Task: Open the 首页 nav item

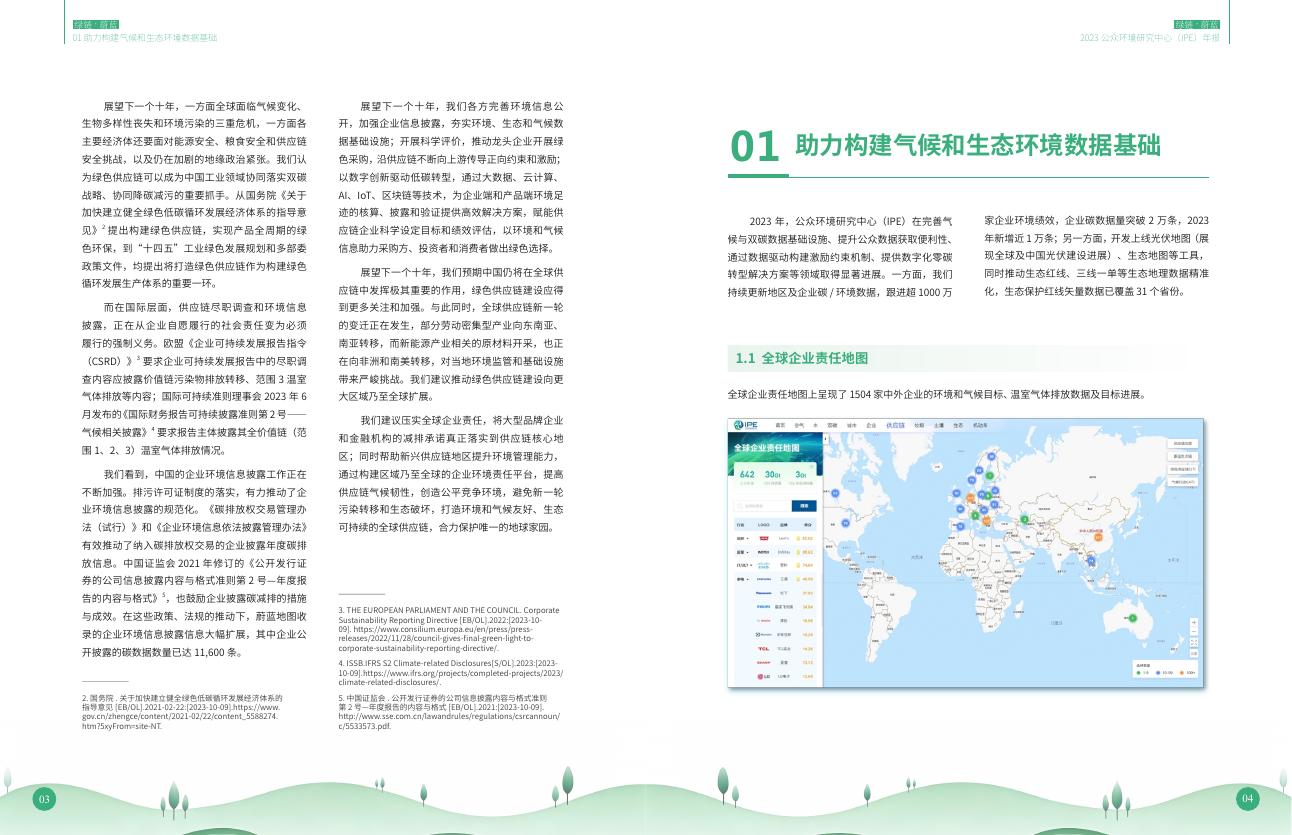Action: [x=780, y=425]
